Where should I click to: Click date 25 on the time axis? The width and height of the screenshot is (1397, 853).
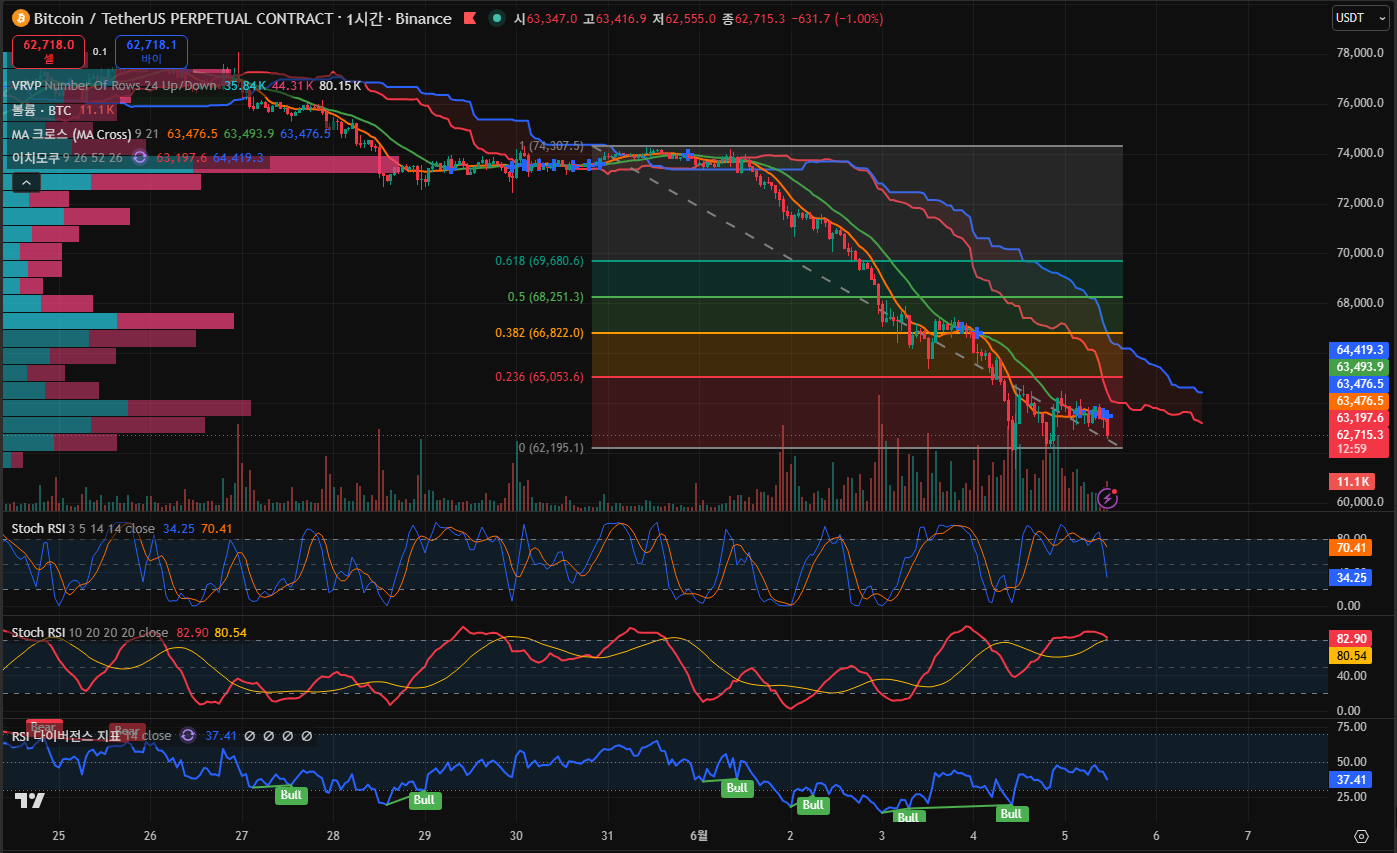58,835
